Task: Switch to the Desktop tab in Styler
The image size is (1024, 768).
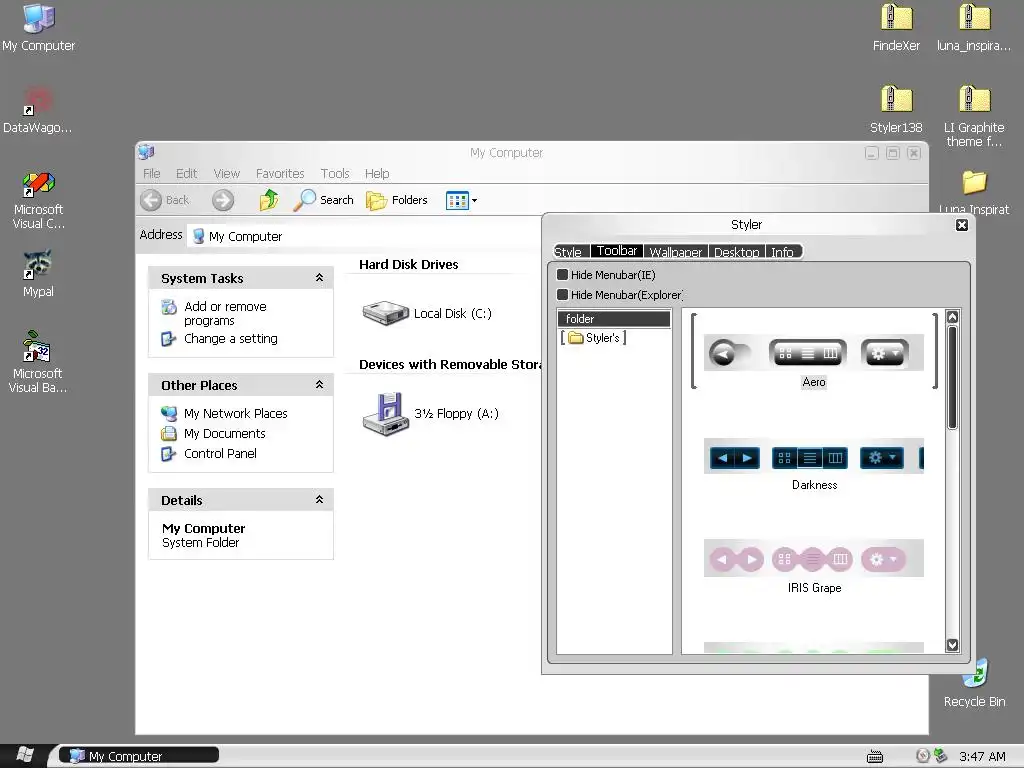Action: 737,252
